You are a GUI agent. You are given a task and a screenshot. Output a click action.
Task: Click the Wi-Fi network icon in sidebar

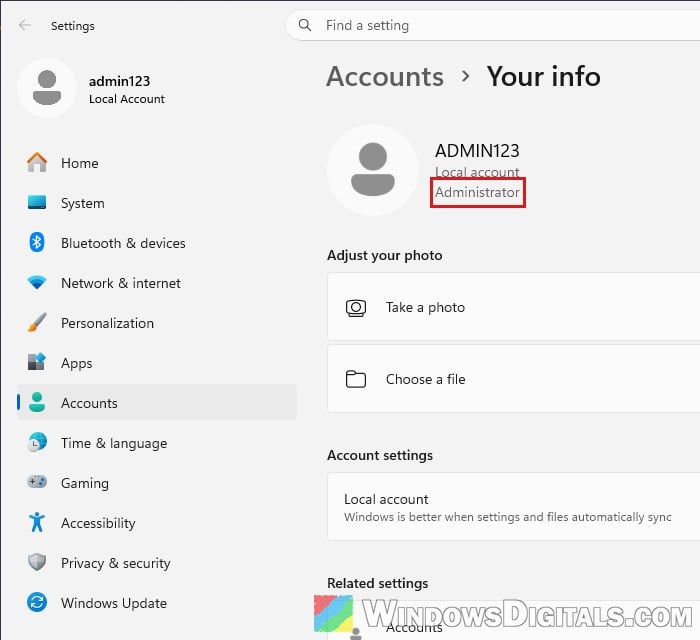pos(37,283)
